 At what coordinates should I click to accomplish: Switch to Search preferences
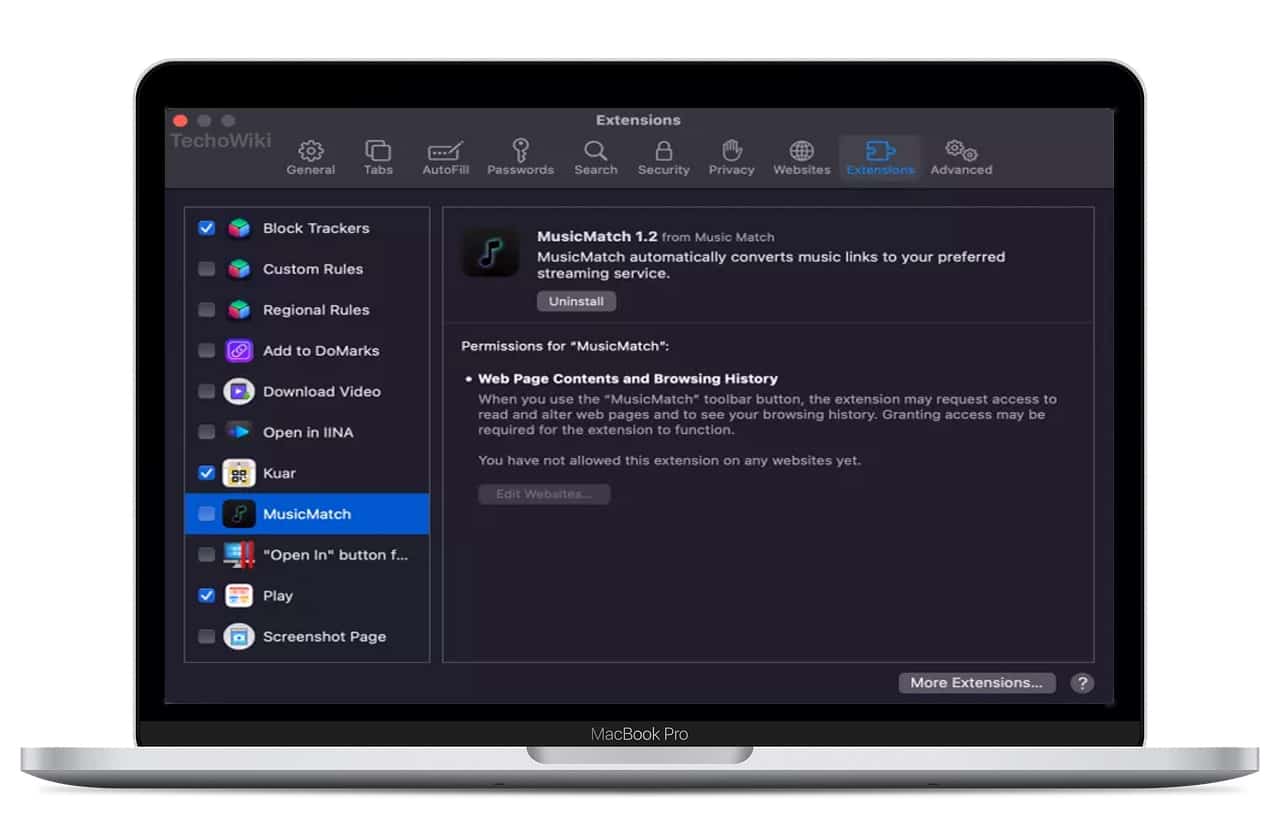pyautogui.click(x=596, y=158)
